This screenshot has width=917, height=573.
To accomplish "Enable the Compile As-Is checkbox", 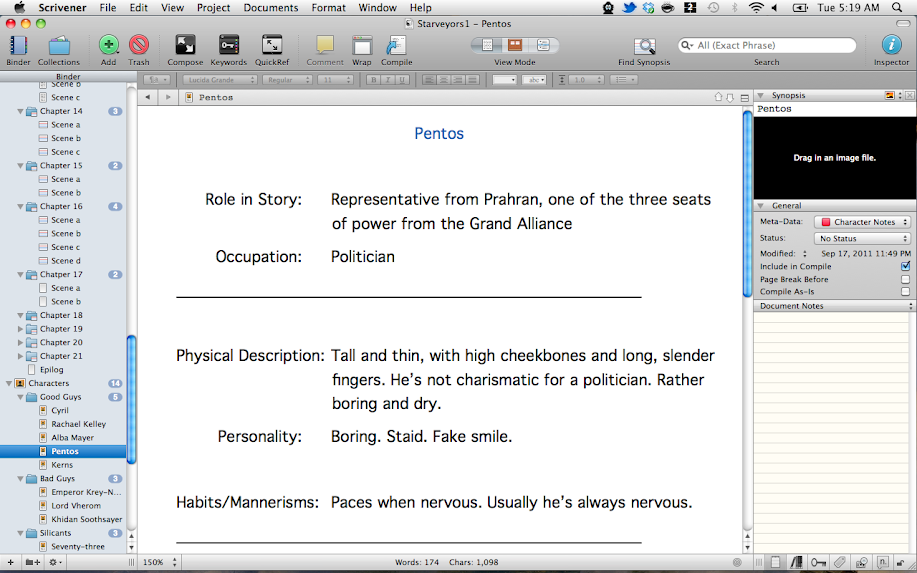I will click(905, 292).
